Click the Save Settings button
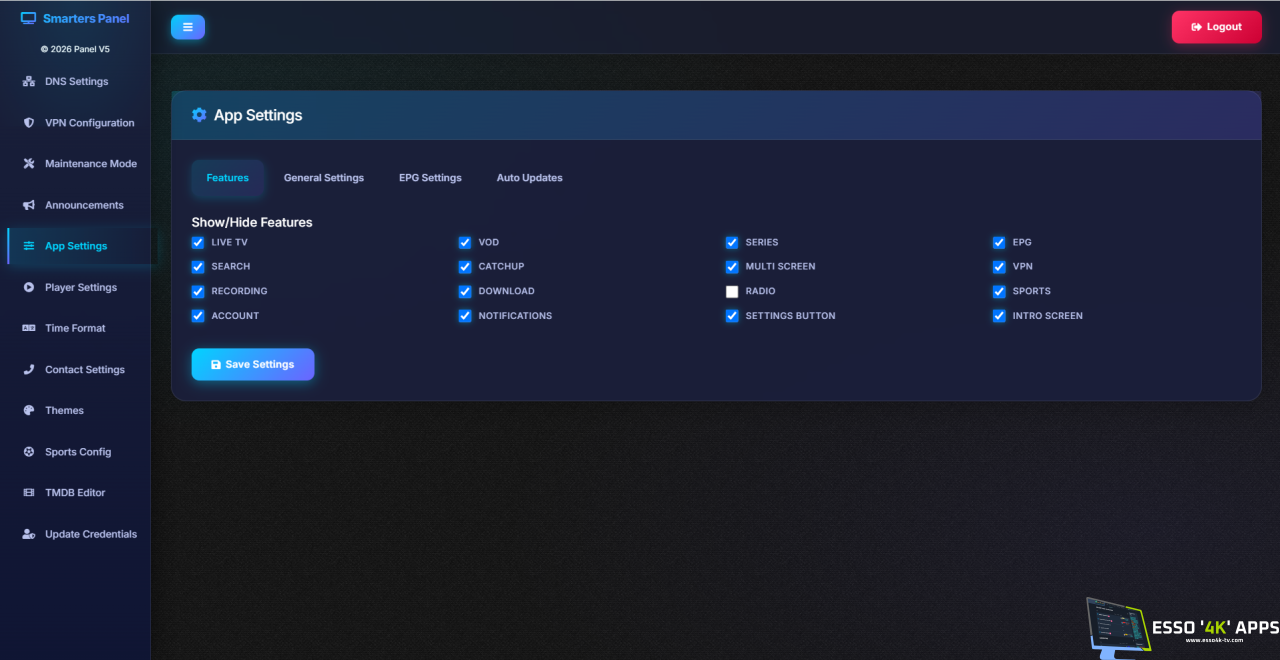This screenshot has width=1280, height=660. click(x=253, y=364)
